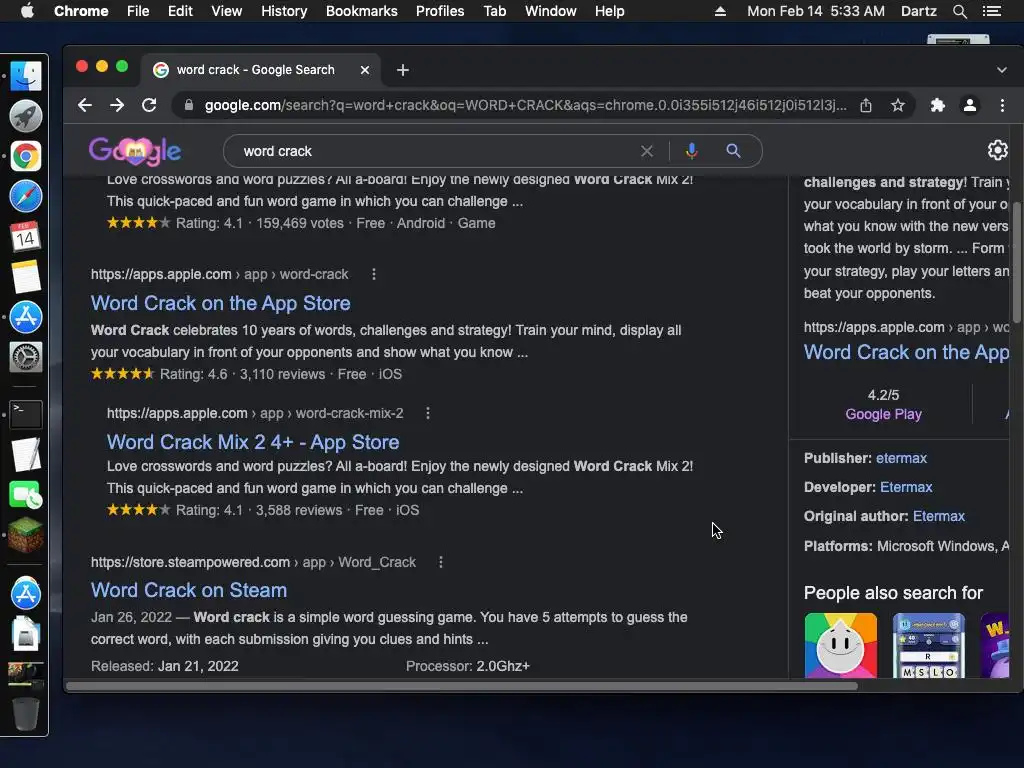Click the Dartz user name in menu bar
Image resolution: width=1024 pixels, height=768 pixels.
918,11
